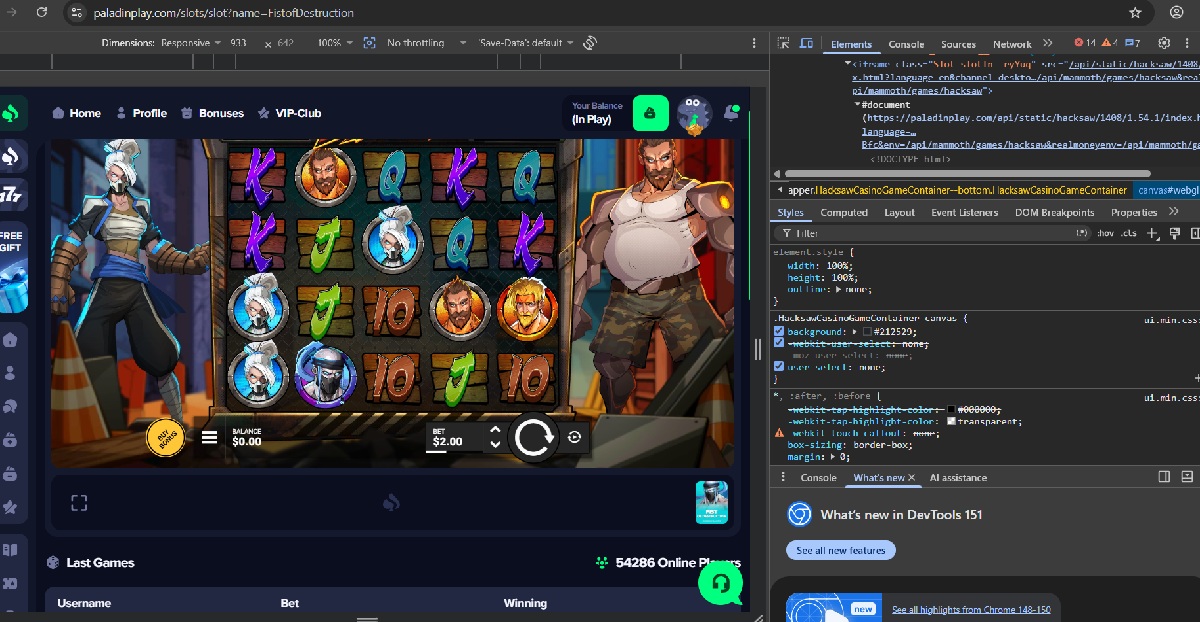
Task: Open the Bonuses nav link
Action: click(x=213, y=113)
